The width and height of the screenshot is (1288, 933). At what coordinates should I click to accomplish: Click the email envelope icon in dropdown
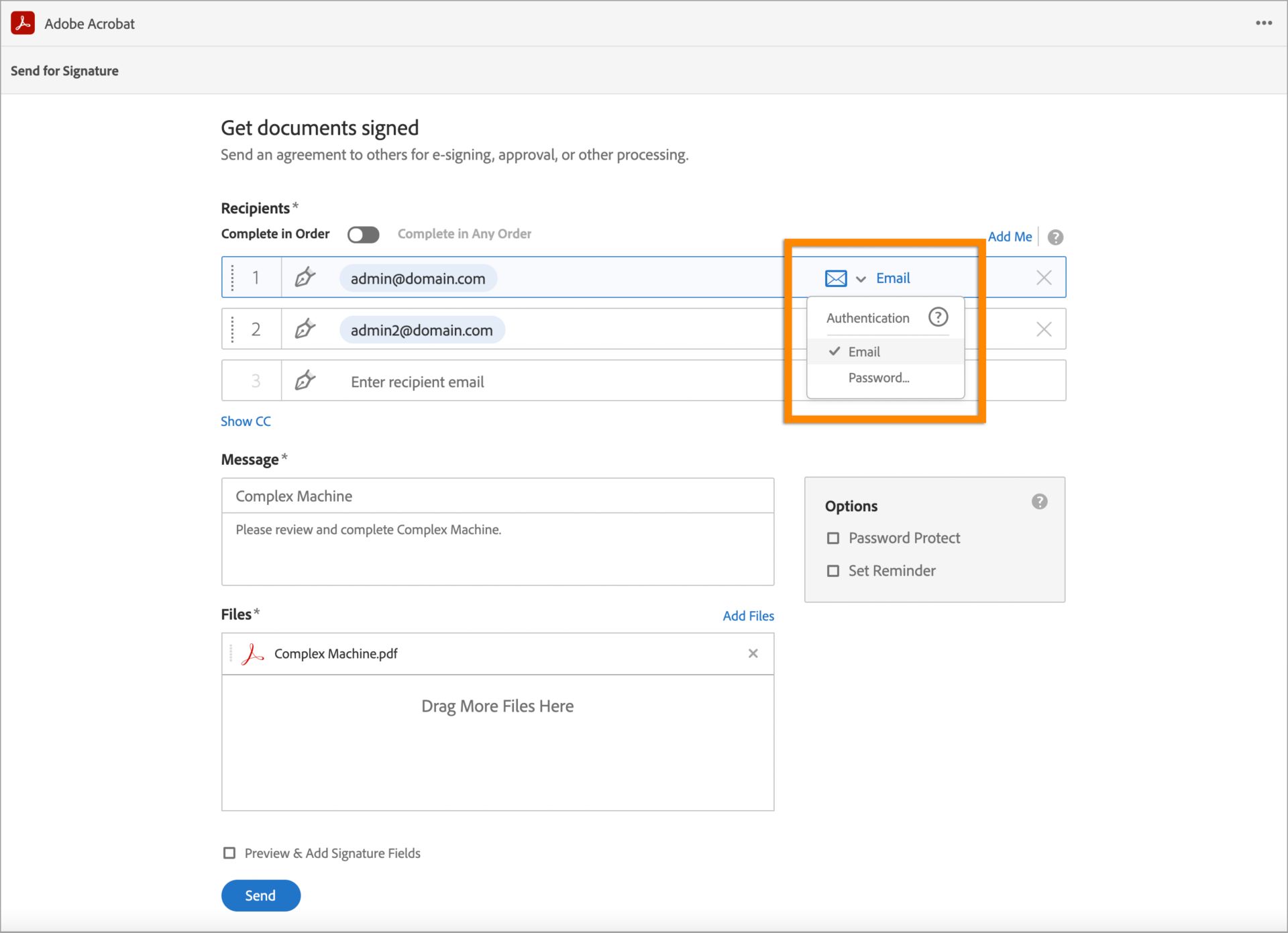[836, 277]
